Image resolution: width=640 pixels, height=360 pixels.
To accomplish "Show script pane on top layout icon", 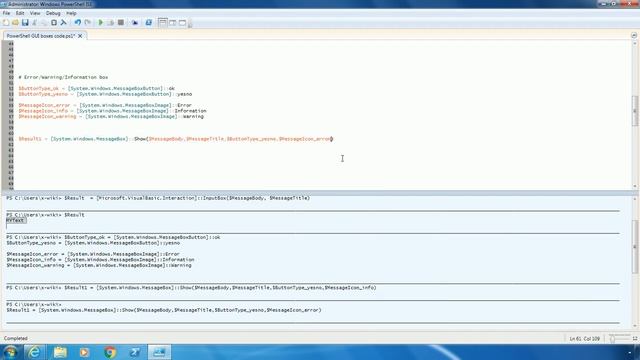I will click(x=162, y=23).
